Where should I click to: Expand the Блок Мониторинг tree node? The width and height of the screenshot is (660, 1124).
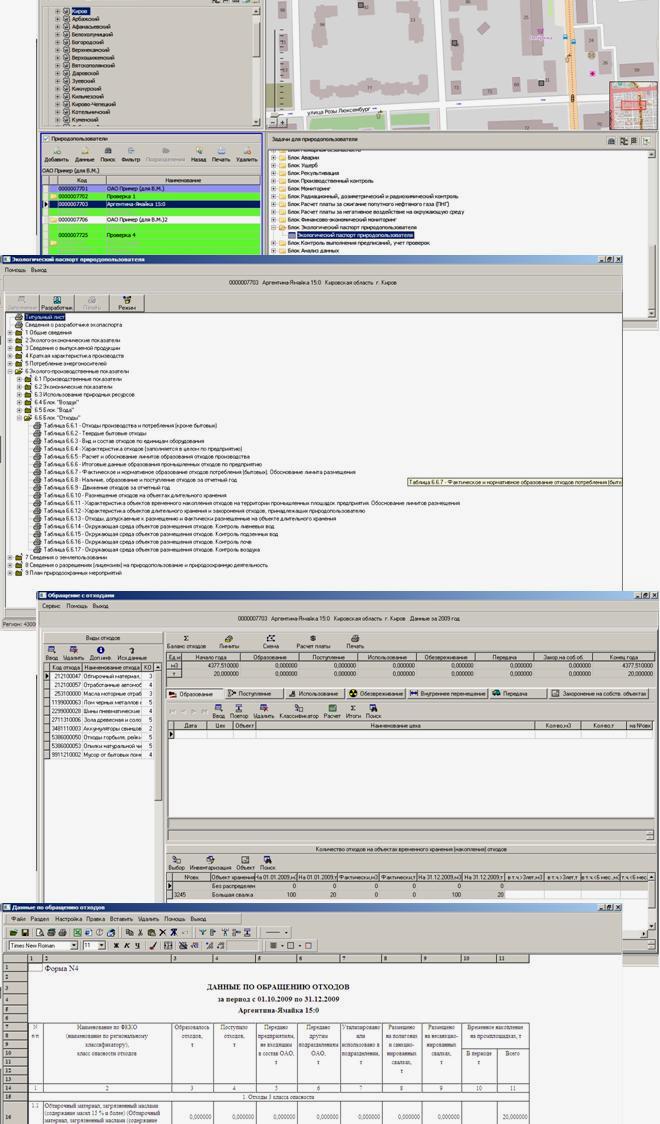[x=273, y=188]
